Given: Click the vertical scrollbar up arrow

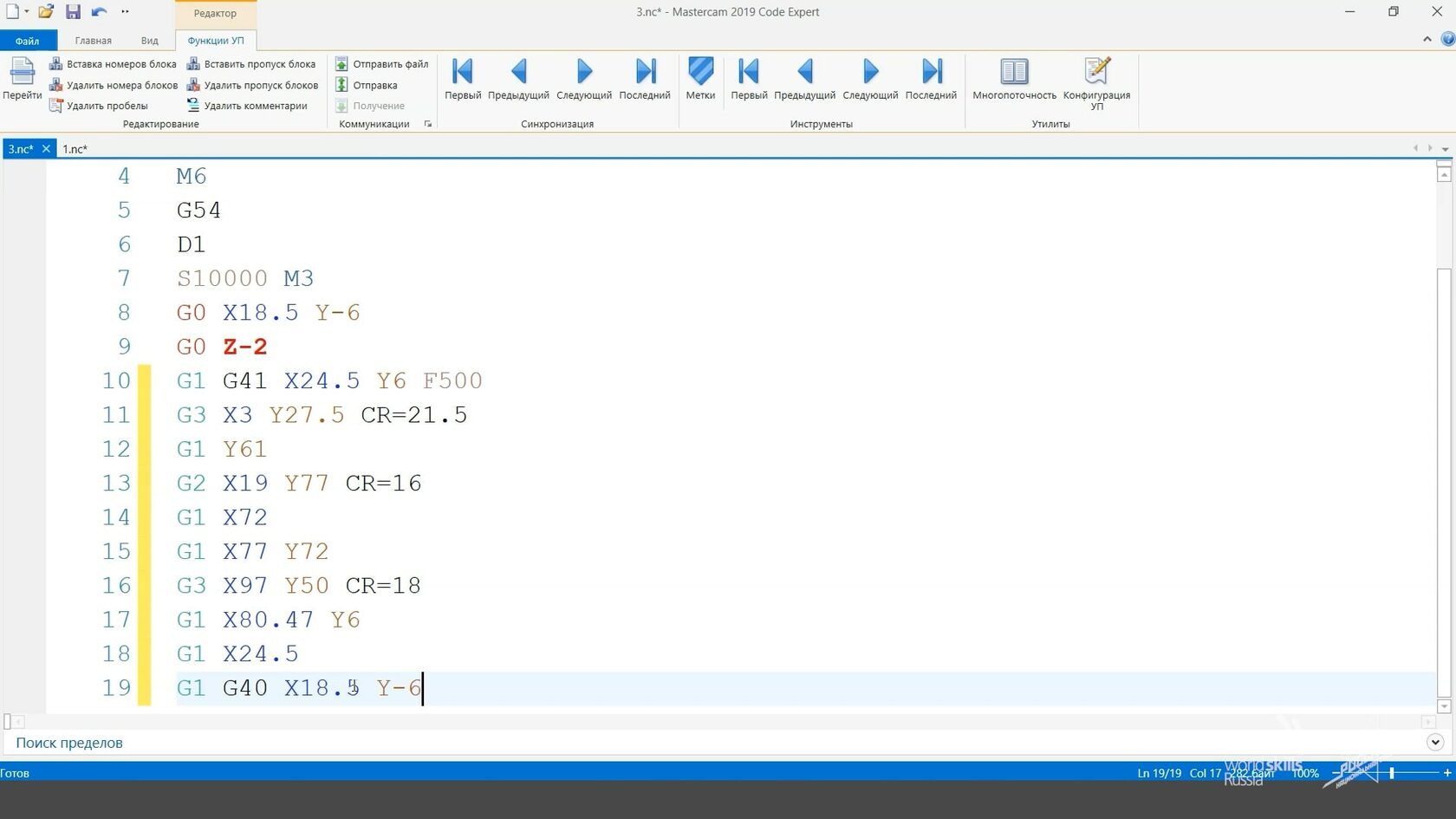Looking at the screenshot, I should coord(1444,175).
